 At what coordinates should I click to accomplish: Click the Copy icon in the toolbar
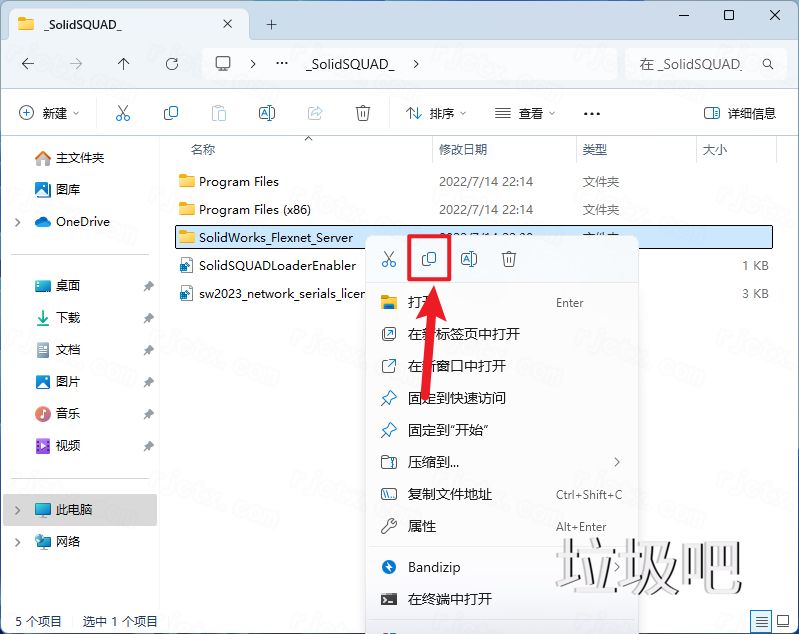pyautogui.click(x=171, y=113)
